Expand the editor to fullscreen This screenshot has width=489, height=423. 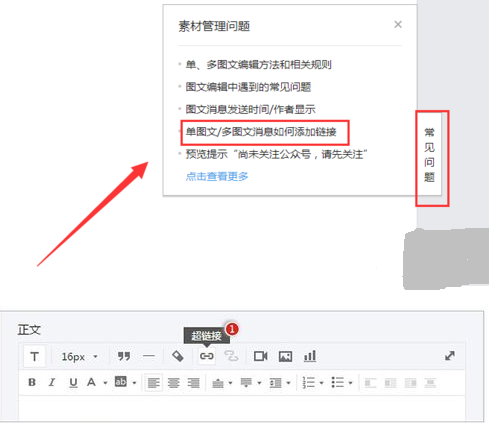450,356
